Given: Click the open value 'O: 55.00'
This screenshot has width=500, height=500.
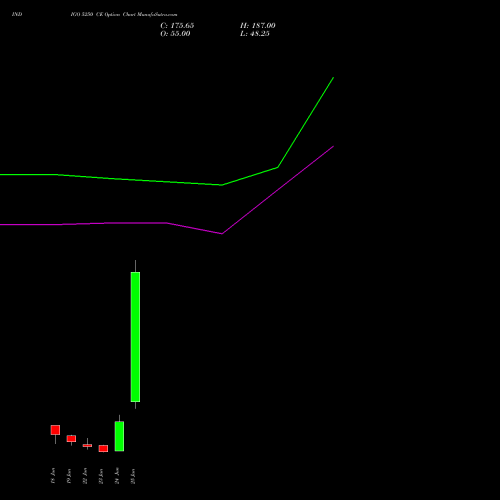Looking at the screenshot, I should (x=175, y=34).
